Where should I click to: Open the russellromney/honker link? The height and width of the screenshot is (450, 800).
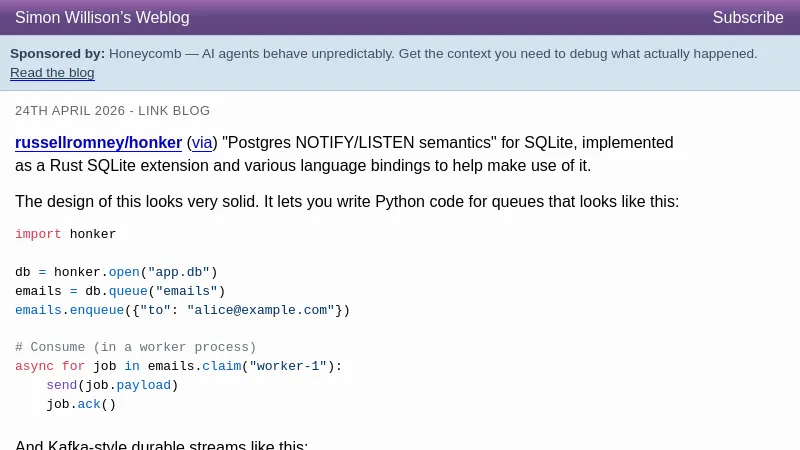tap(98, 143)
